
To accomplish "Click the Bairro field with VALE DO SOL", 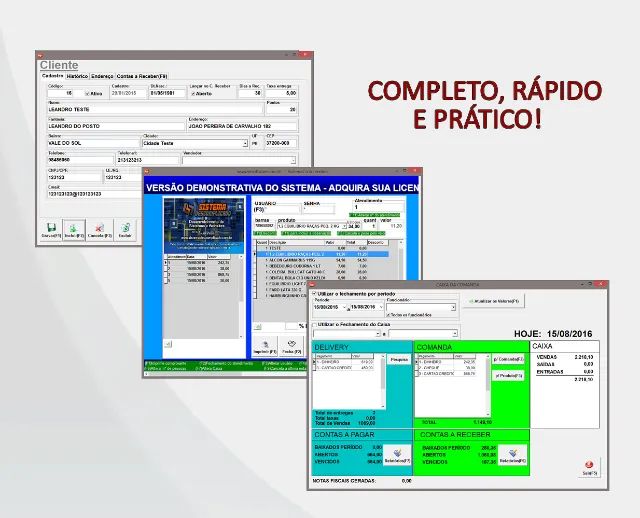I will (x=93, y=144).
